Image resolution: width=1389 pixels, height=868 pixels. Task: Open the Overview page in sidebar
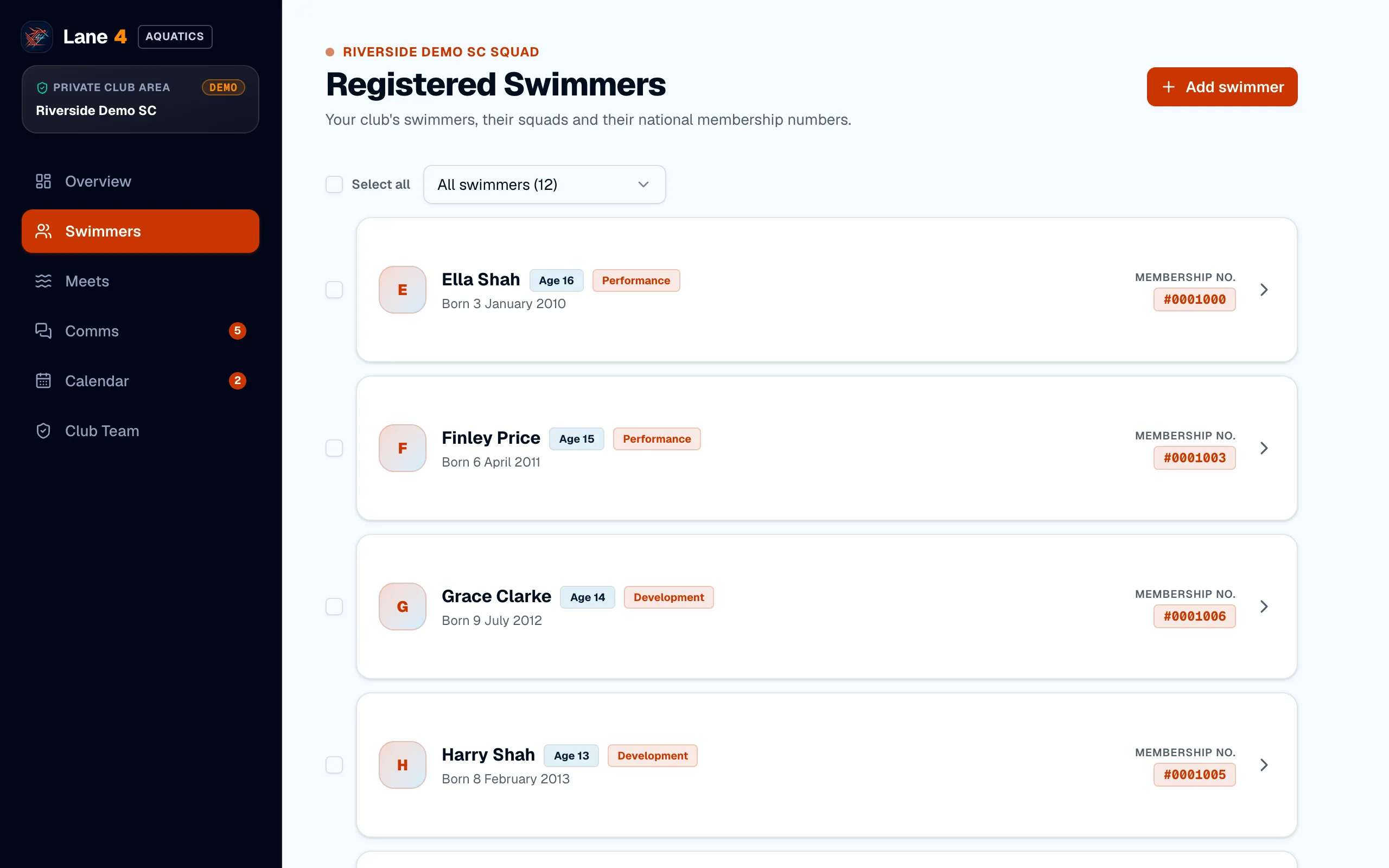tap(141, 181)
